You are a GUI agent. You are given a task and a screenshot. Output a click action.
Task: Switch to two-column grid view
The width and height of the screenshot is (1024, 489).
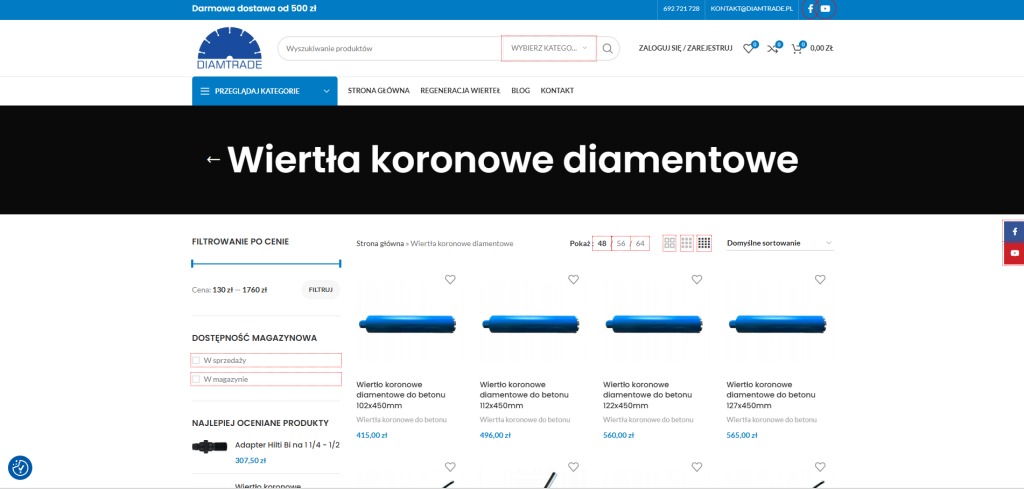(669, 244)
